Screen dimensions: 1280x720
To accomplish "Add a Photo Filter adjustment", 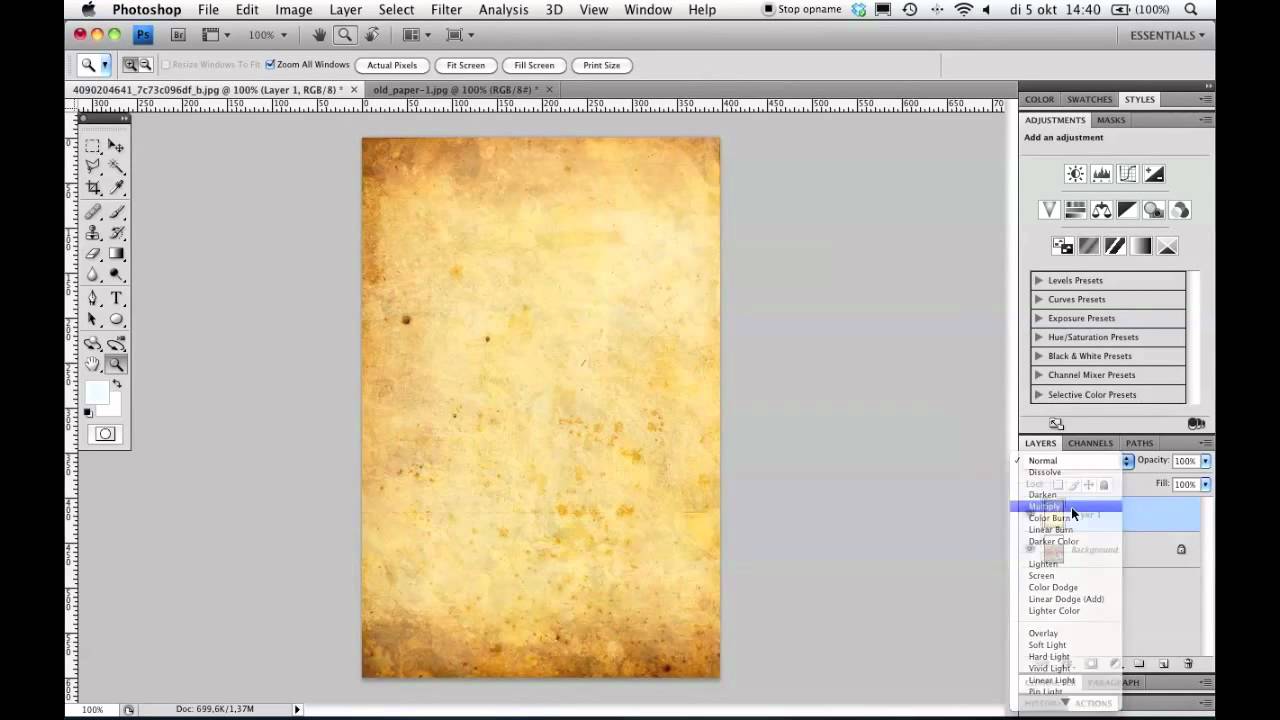I will point(1153,210).
